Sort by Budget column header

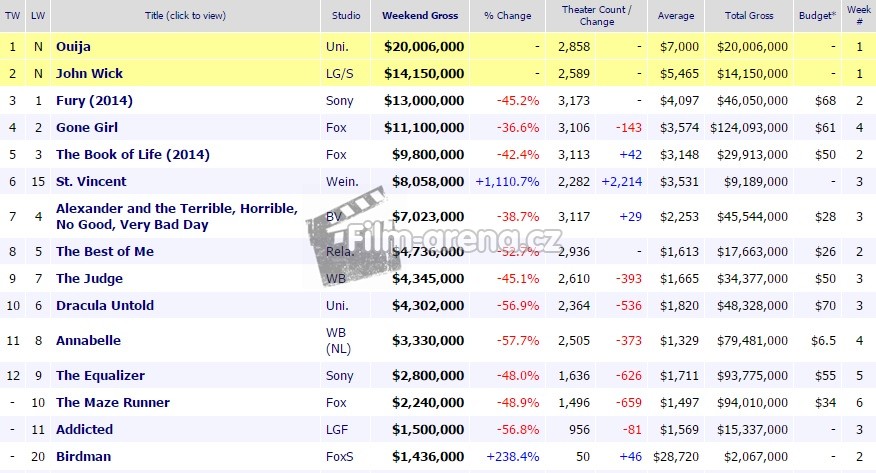(x=815, y=16)
